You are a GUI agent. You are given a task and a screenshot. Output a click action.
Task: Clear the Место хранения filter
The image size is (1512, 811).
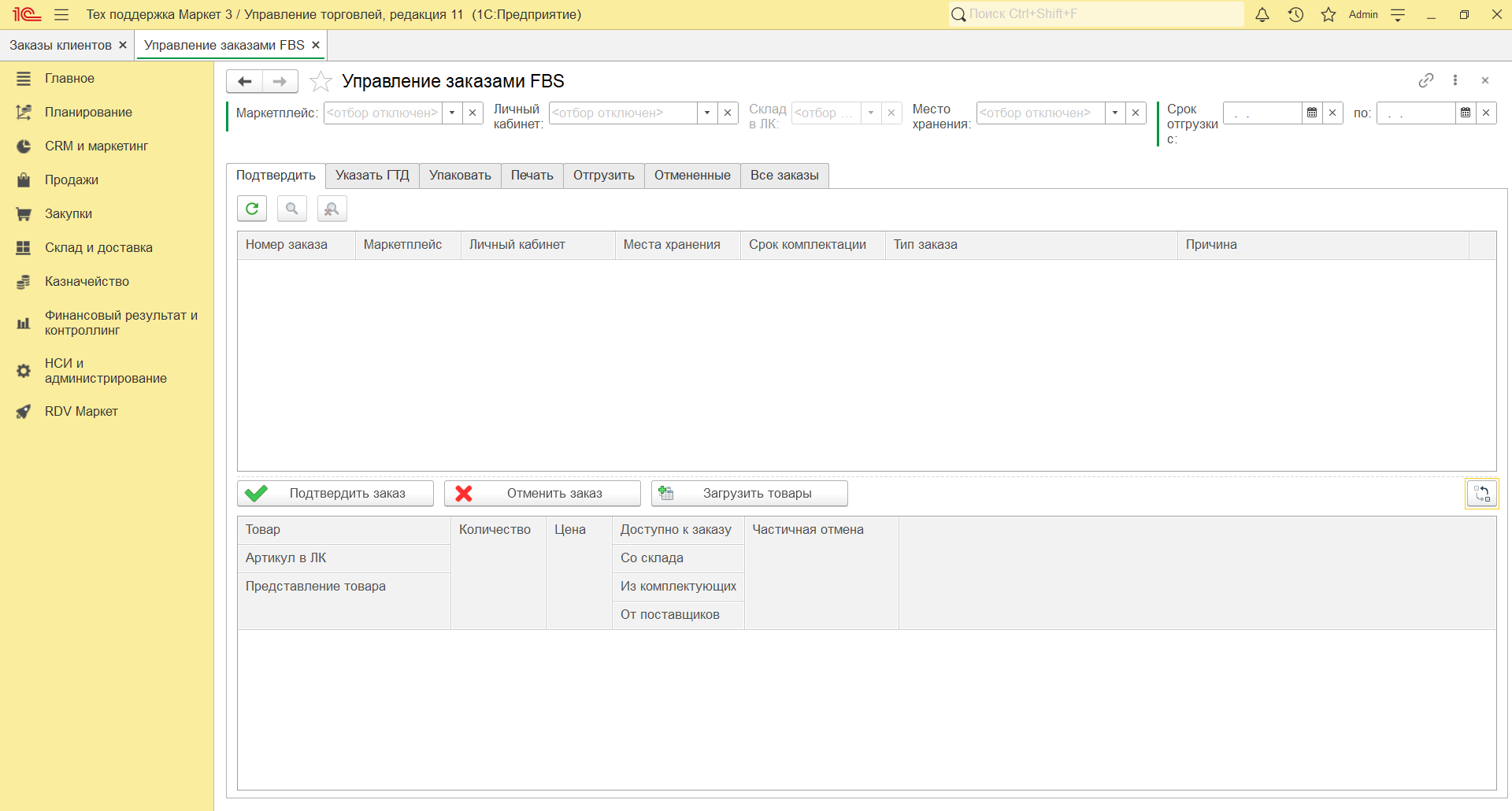point(1136,113)
